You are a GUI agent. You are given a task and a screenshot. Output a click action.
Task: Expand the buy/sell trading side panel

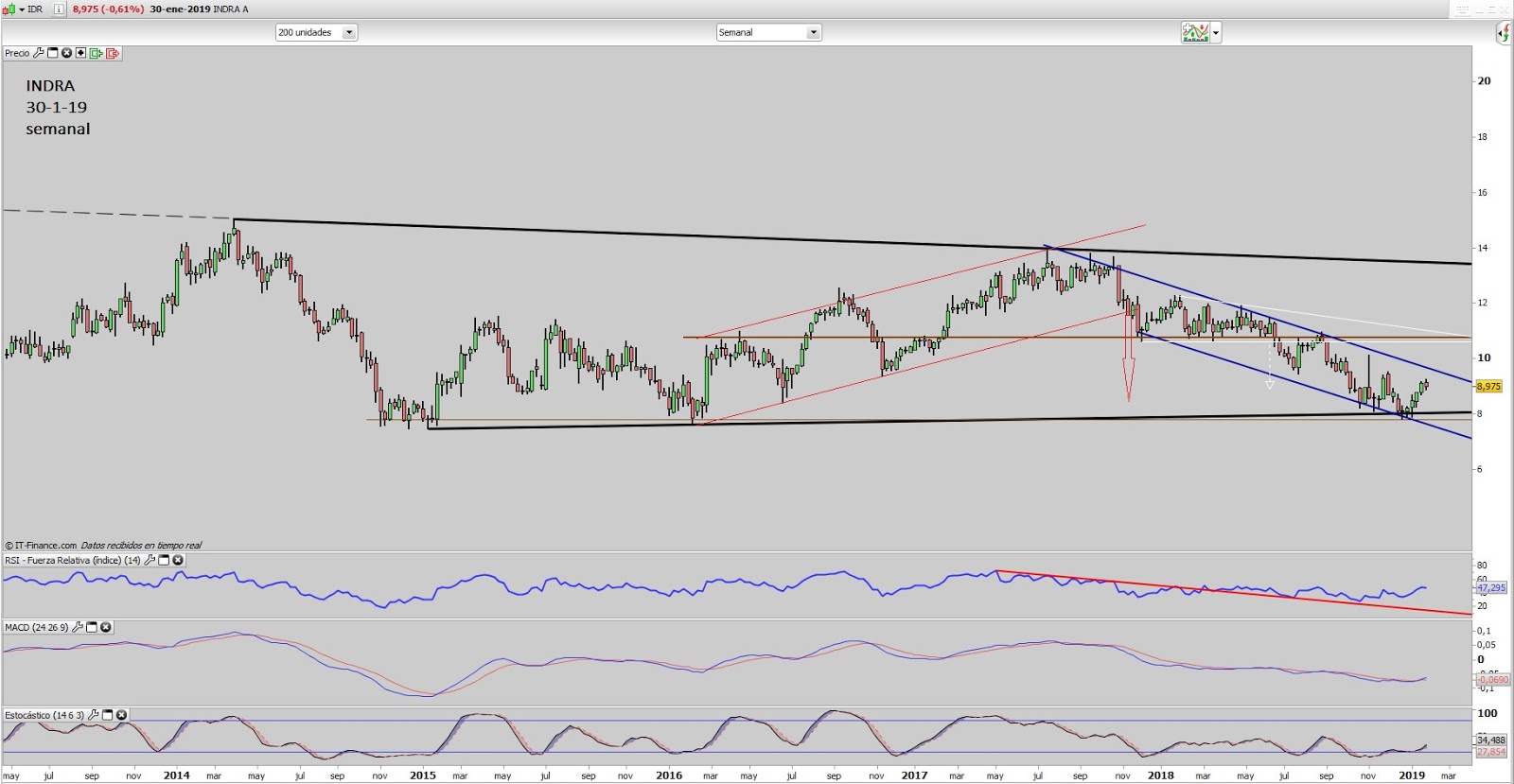(1505, 34)
